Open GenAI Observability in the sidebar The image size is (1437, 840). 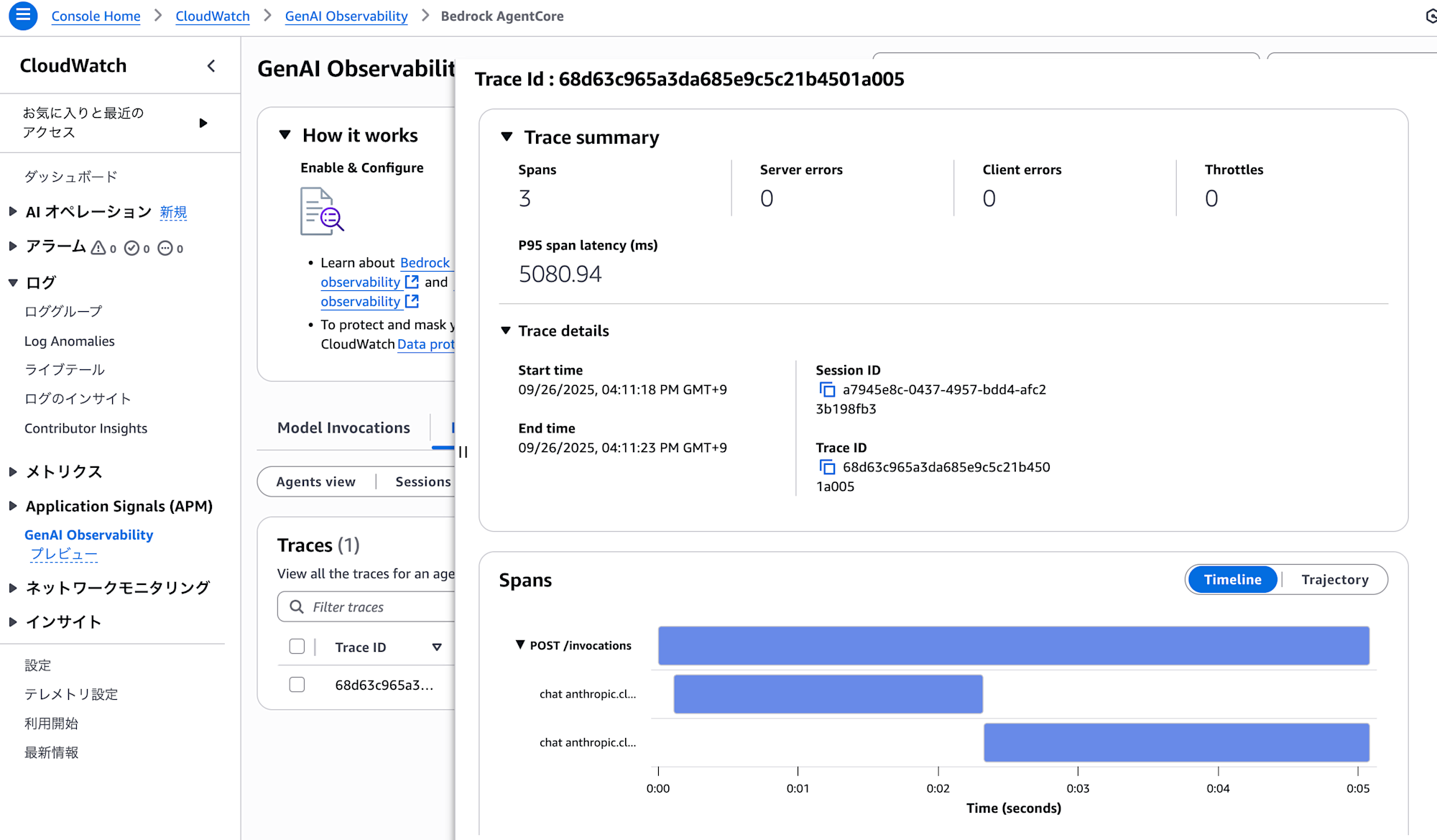(x=88, y=535)
